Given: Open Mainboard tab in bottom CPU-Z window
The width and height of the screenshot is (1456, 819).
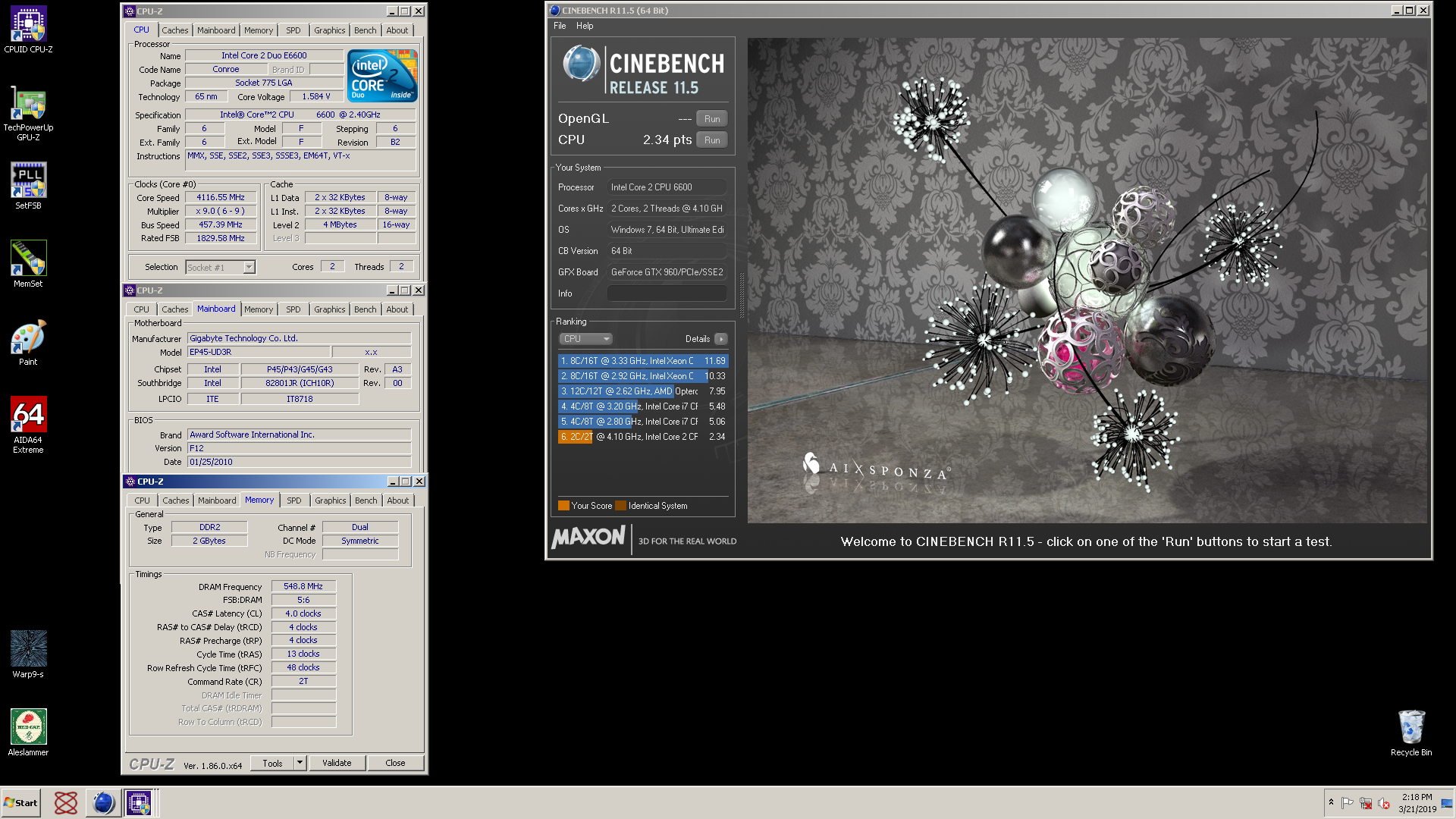Looking at the screenshot, I should [x=217, y=500].
